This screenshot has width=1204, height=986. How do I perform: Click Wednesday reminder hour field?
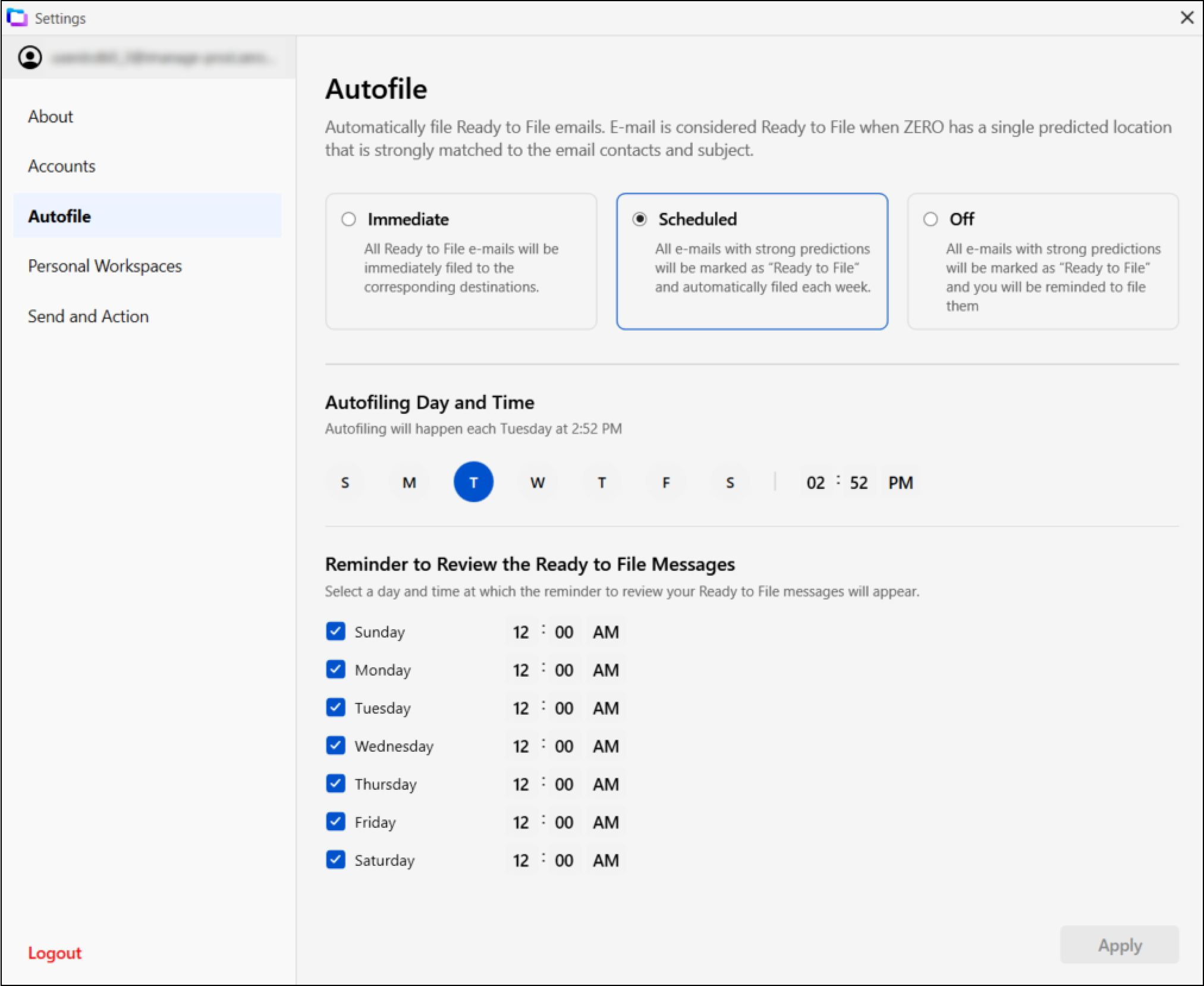(521, 746)
